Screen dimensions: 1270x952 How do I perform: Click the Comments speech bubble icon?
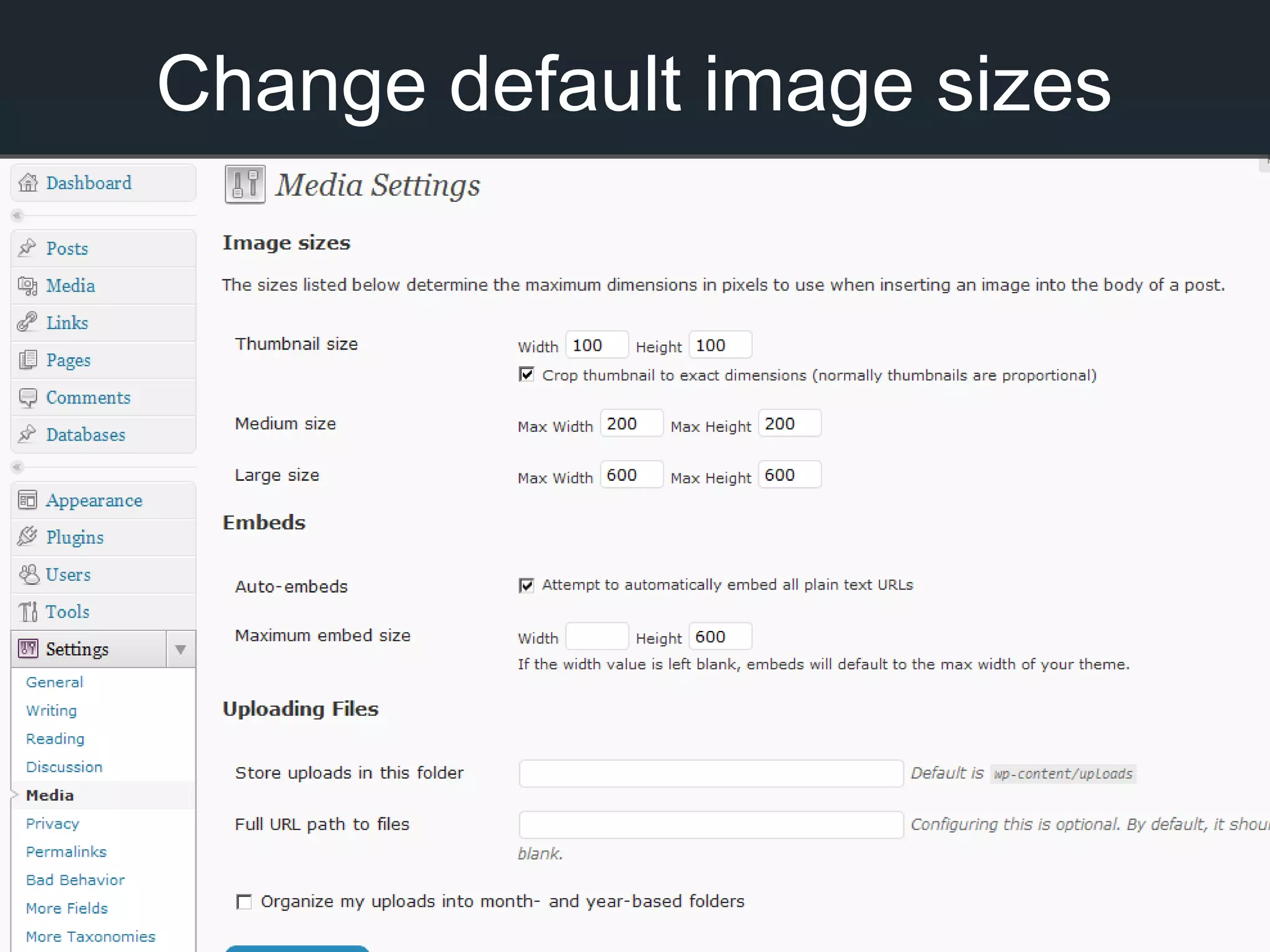pos(28,397)
